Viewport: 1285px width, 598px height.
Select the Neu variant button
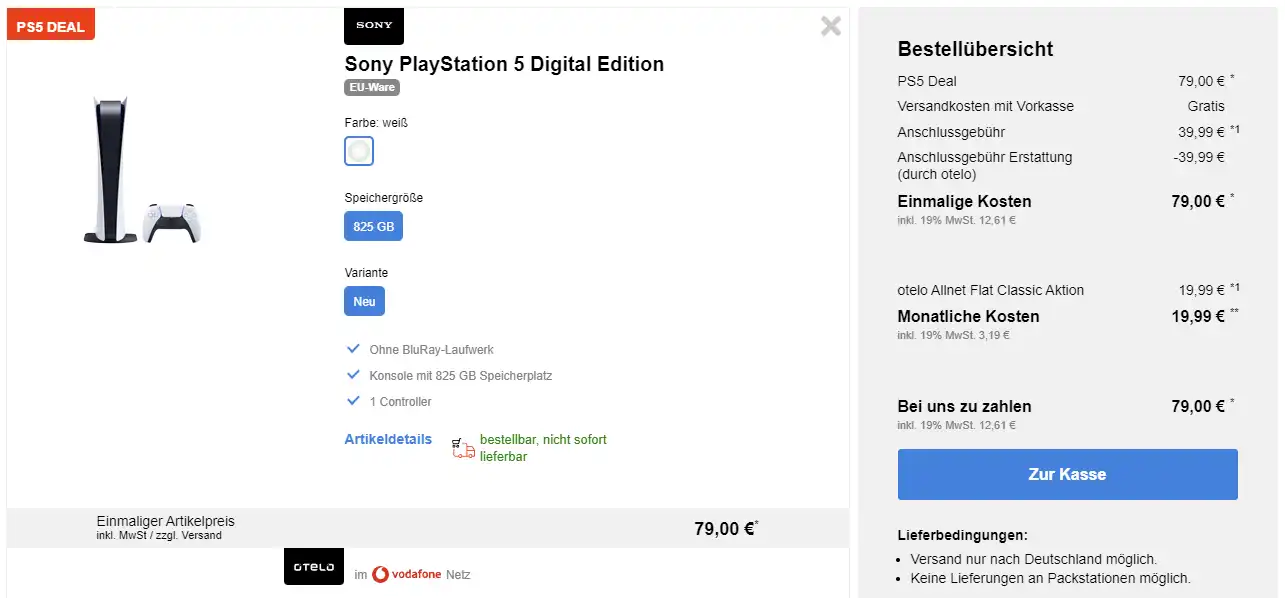364,301
